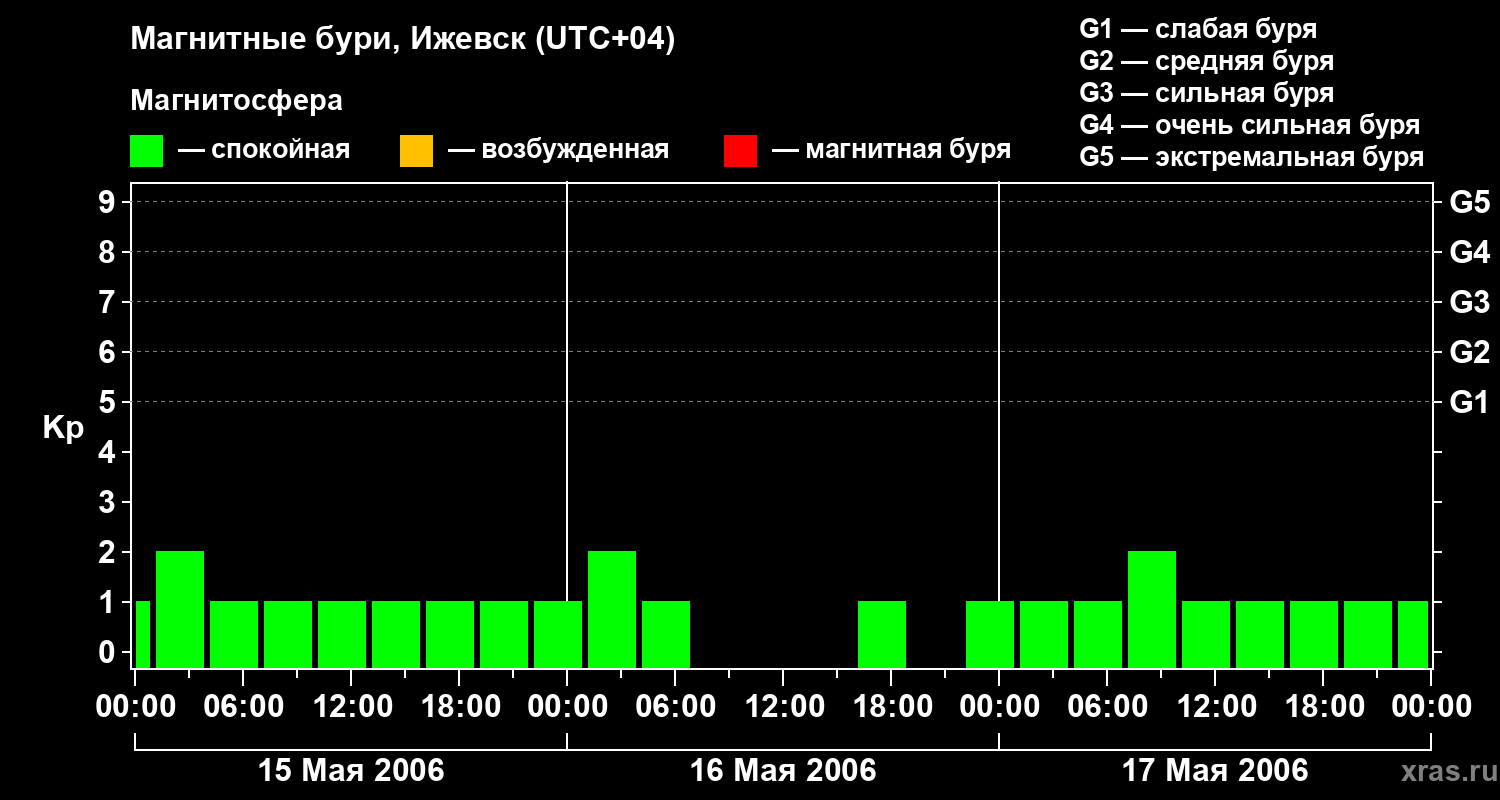1500x800 pixels.
Task: Click the G1 label on the right axis
Action: tap(1469, 402)
